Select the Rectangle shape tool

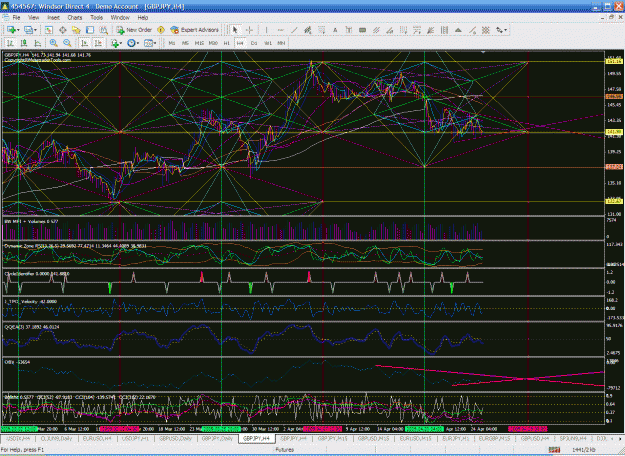coord(362,30)
